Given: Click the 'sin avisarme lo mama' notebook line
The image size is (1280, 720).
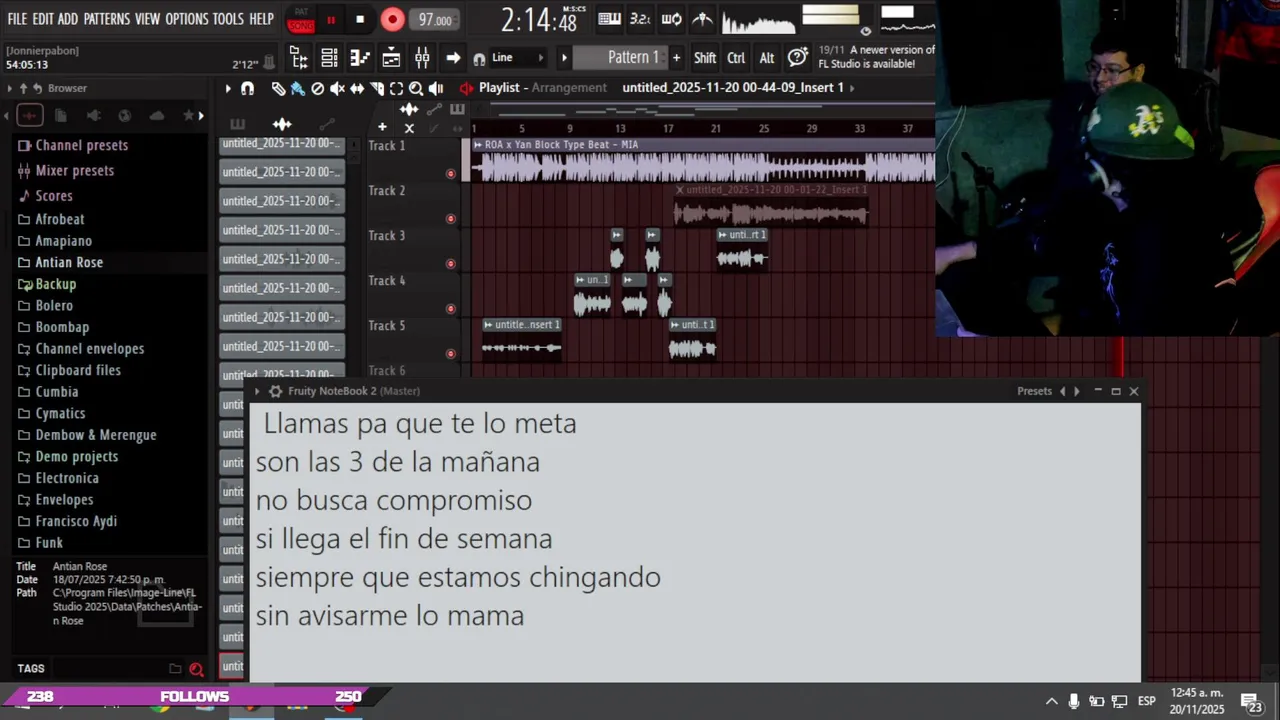Looking at the screenshot, I should [x=390, y=616].
